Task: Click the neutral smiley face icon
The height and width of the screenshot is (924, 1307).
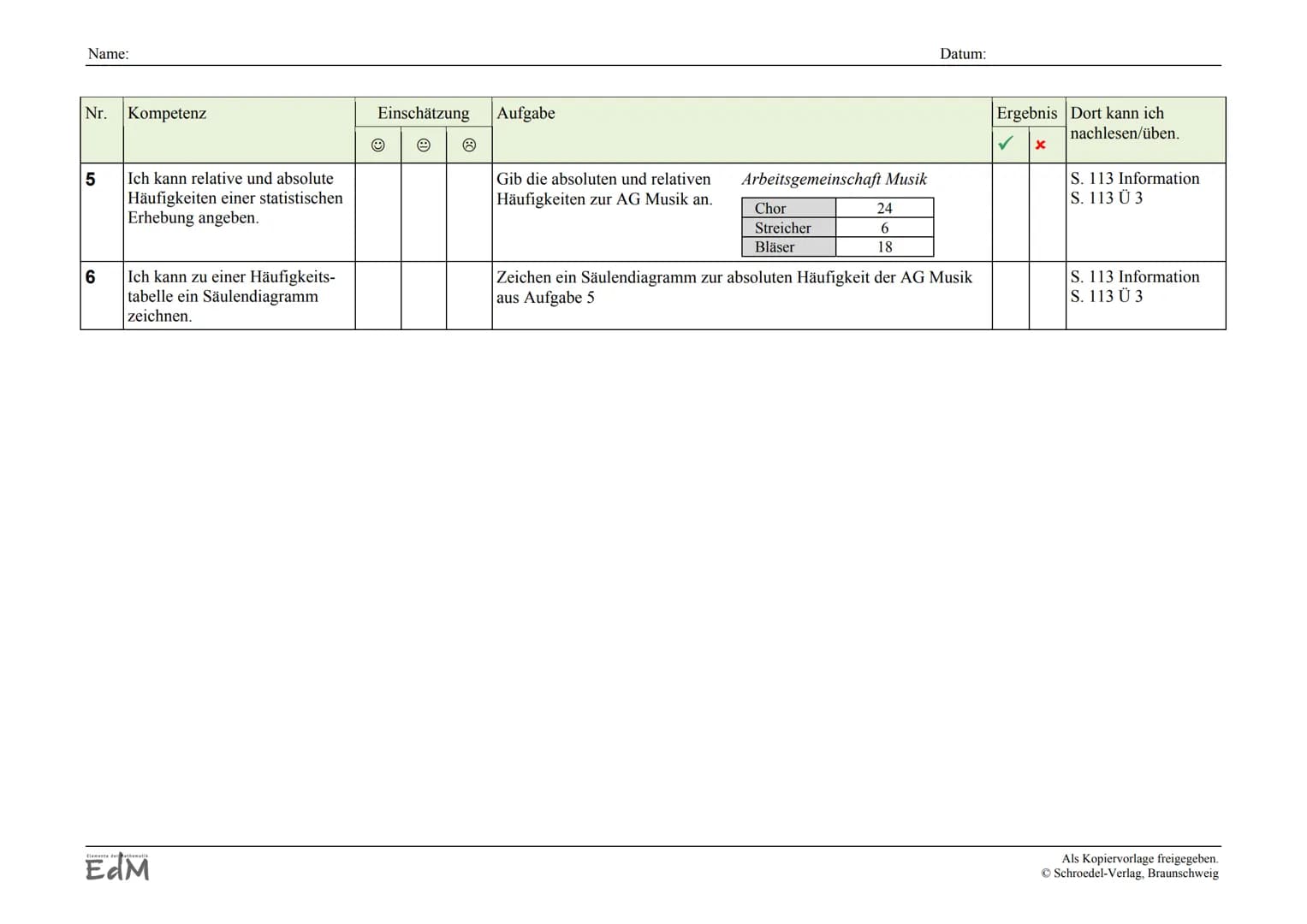Action: click(x=424, y=145)
